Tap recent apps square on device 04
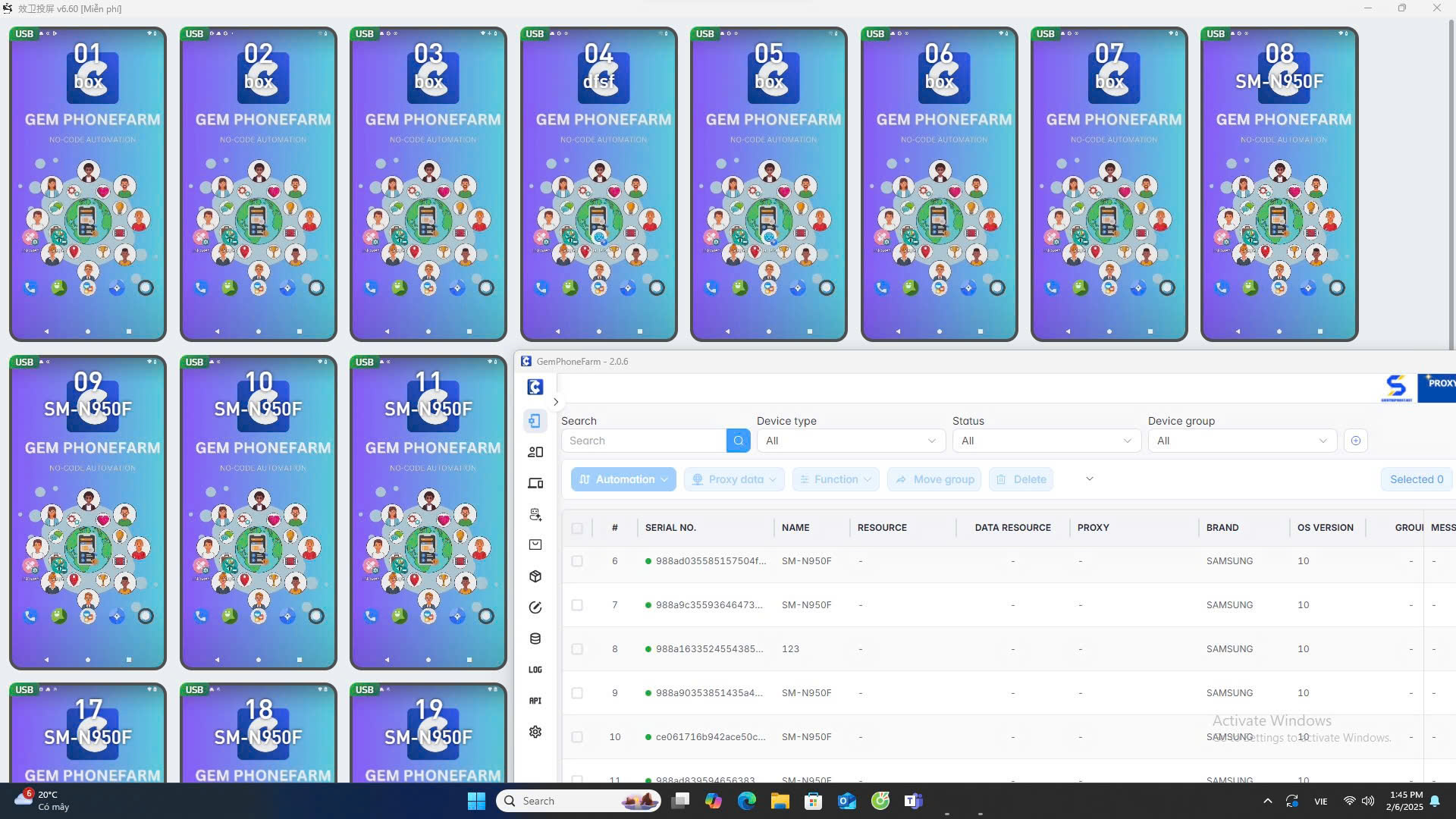Viewport: 1456px width, 819px height. pos(639,331)
